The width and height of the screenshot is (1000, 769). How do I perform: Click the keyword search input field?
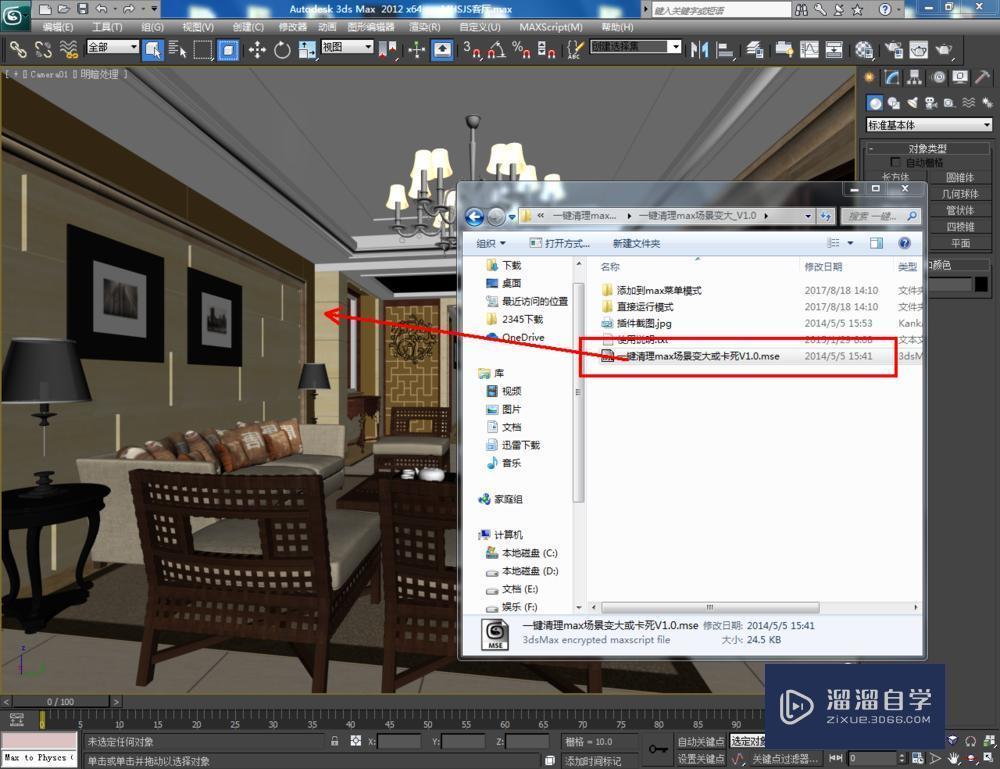pyautogui.click(x=721, y=10)
